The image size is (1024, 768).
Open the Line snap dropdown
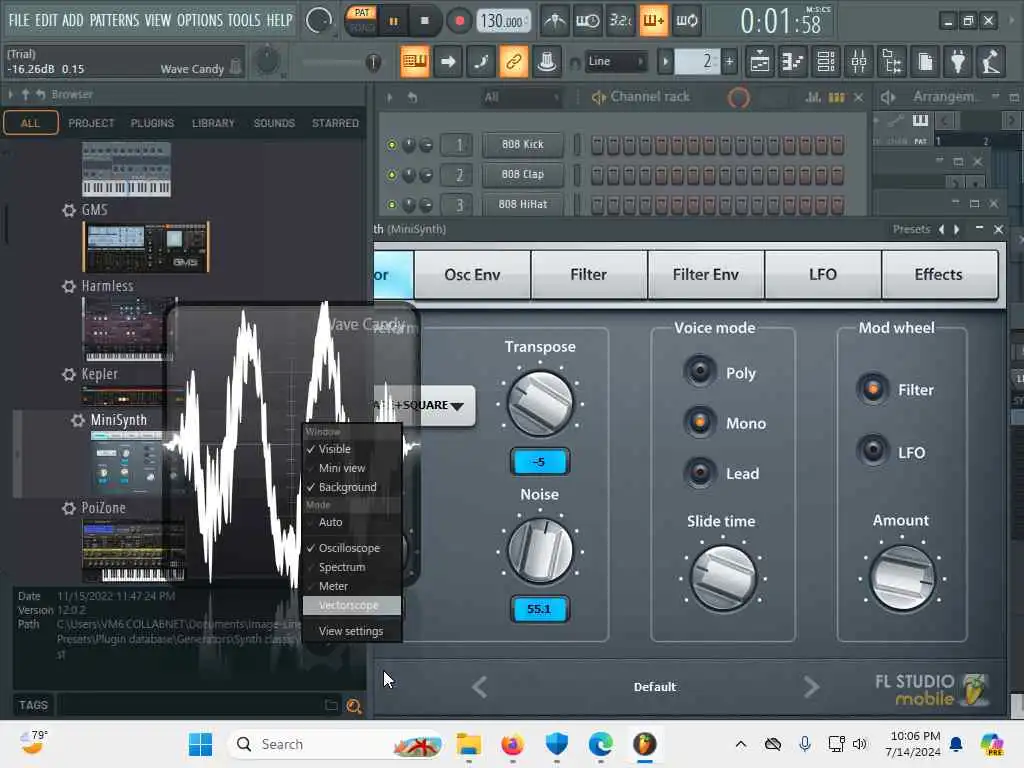[x=615, y=61]
